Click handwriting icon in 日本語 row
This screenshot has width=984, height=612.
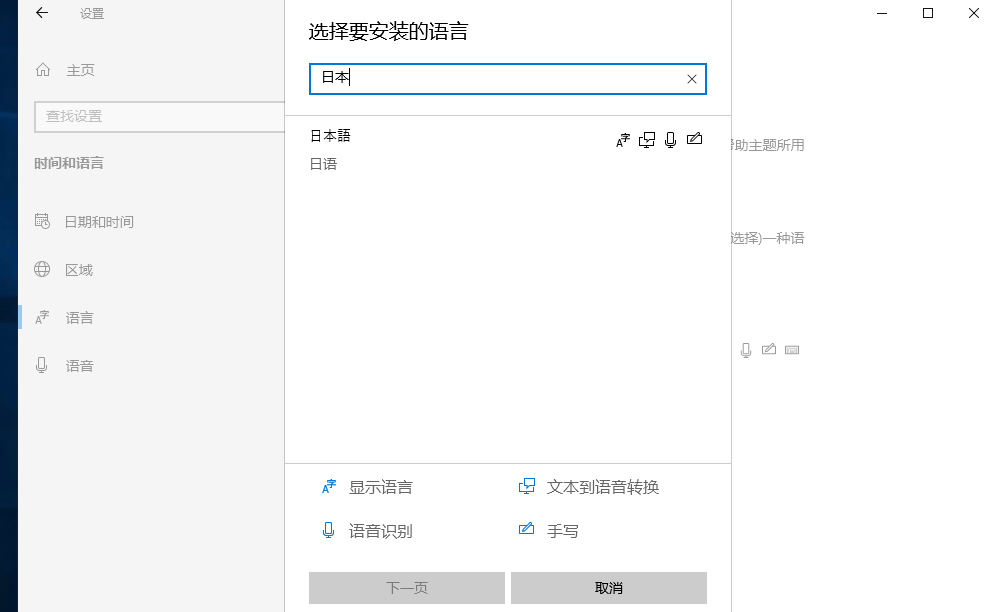pyautogui.click(x=695, y=139)
